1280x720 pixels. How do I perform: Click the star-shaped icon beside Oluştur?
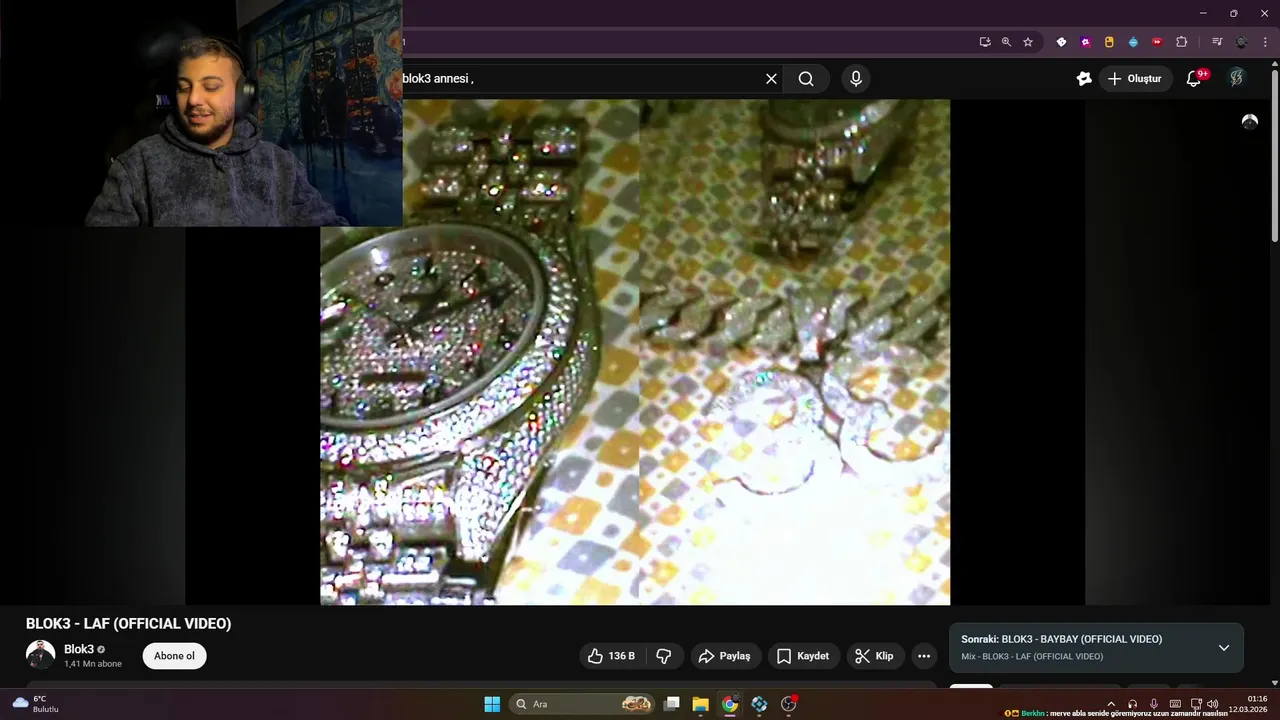(1084, 79)
